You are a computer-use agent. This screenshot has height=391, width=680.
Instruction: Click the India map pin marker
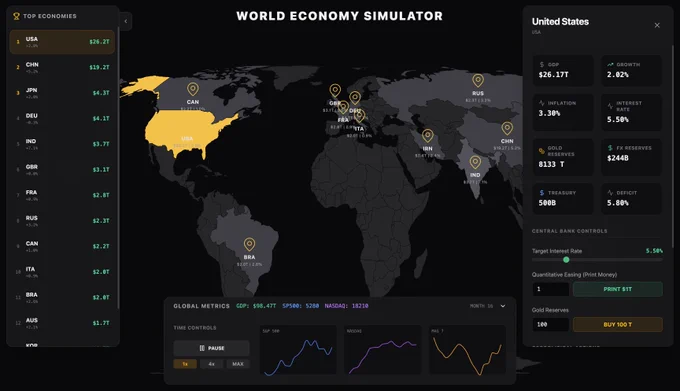click(475, 162)
